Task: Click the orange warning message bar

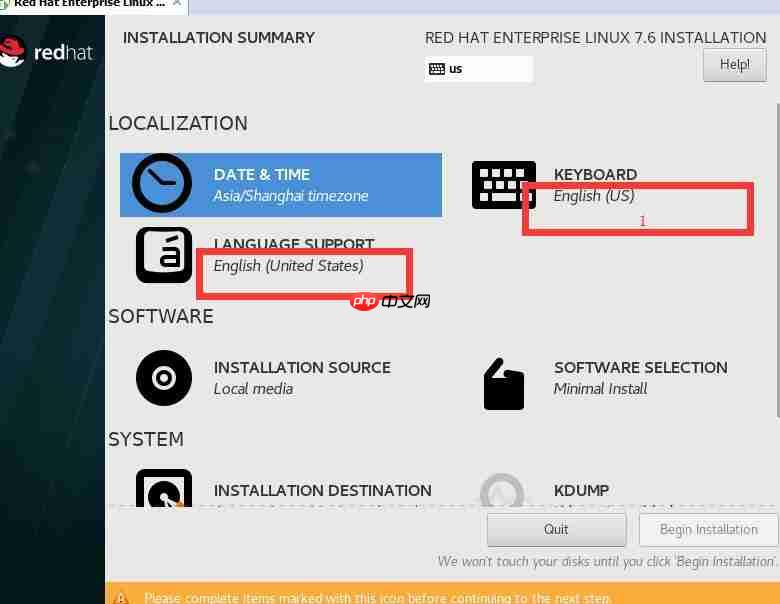Action: click(x=442, y=594)
